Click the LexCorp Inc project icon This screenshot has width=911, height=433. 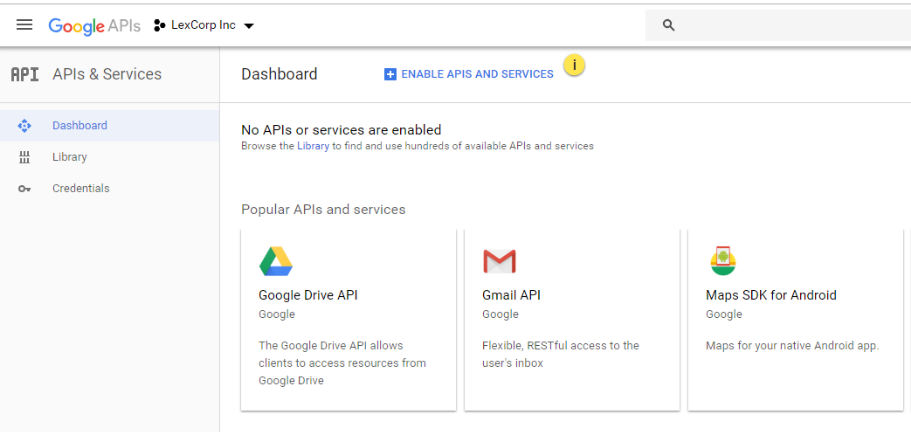(x=160, y=25)
